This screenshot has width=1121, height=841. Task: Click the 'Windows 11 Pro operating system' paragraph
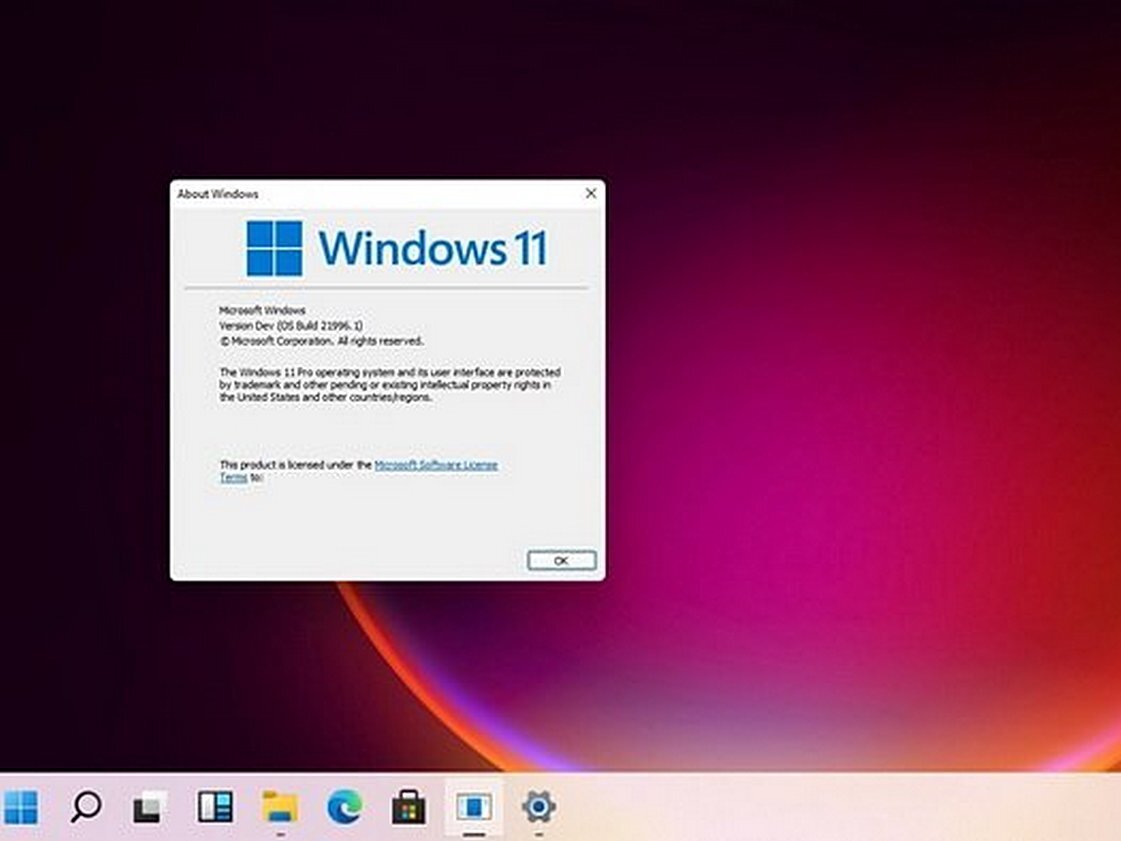pos(390,385)
